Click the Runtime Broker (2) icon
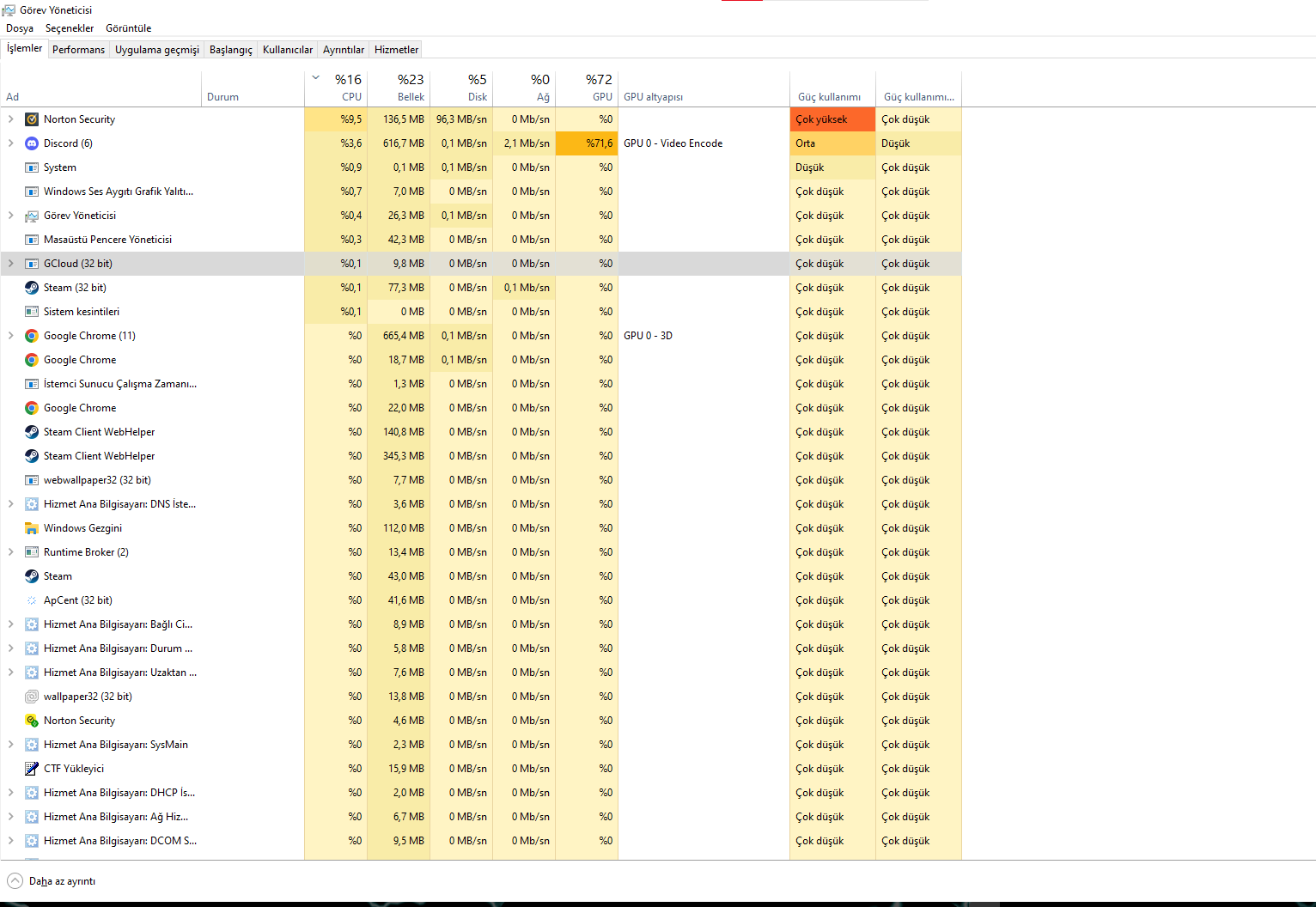This screenshot has height=907, width=1316. pyautogui.click(x=32, y=552)
